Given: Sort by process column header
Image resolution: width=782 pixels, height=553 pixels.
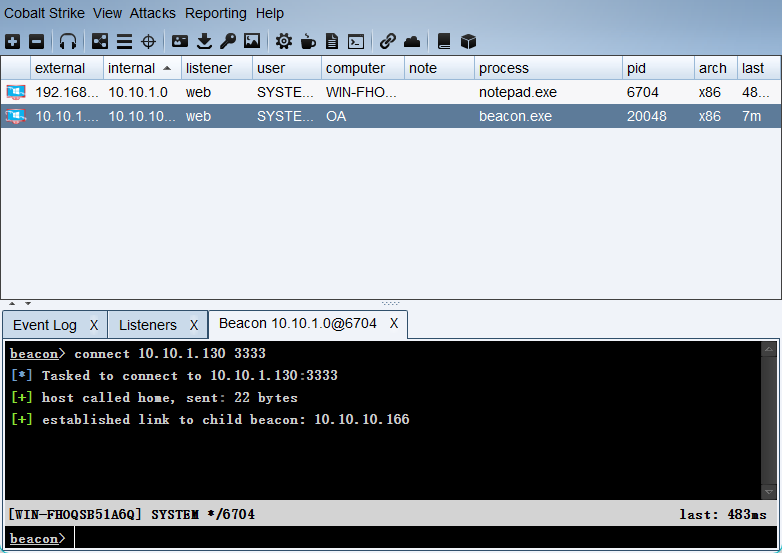Looking at the screenshot, I should (x=548, y=68).
